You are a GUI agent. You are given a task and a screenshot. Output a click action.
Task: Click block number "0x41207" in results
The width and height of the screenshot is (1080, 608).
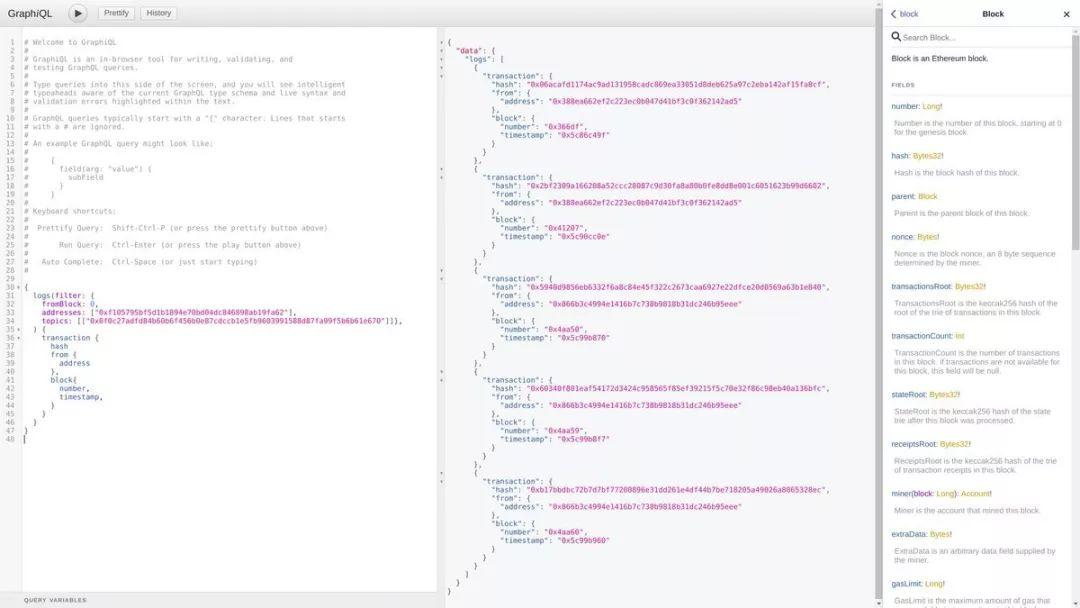(565, 228)
